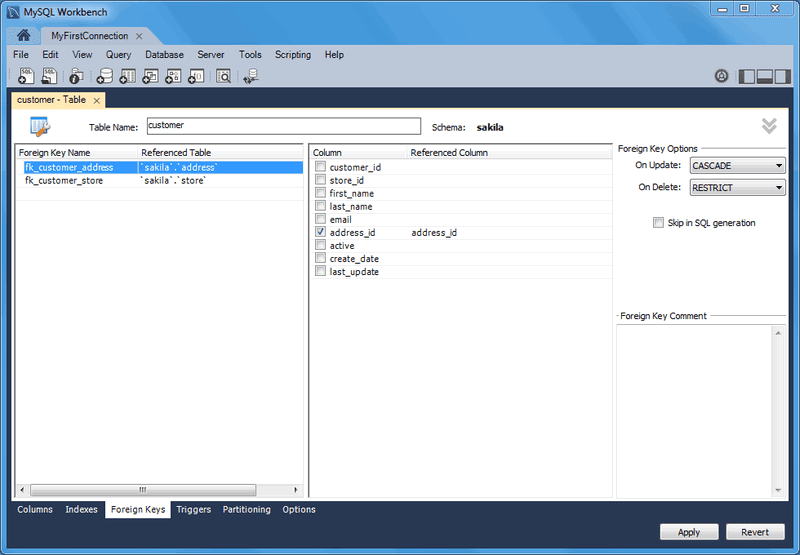
Task: Open the Server menu
Action: [x=211, y=55]
